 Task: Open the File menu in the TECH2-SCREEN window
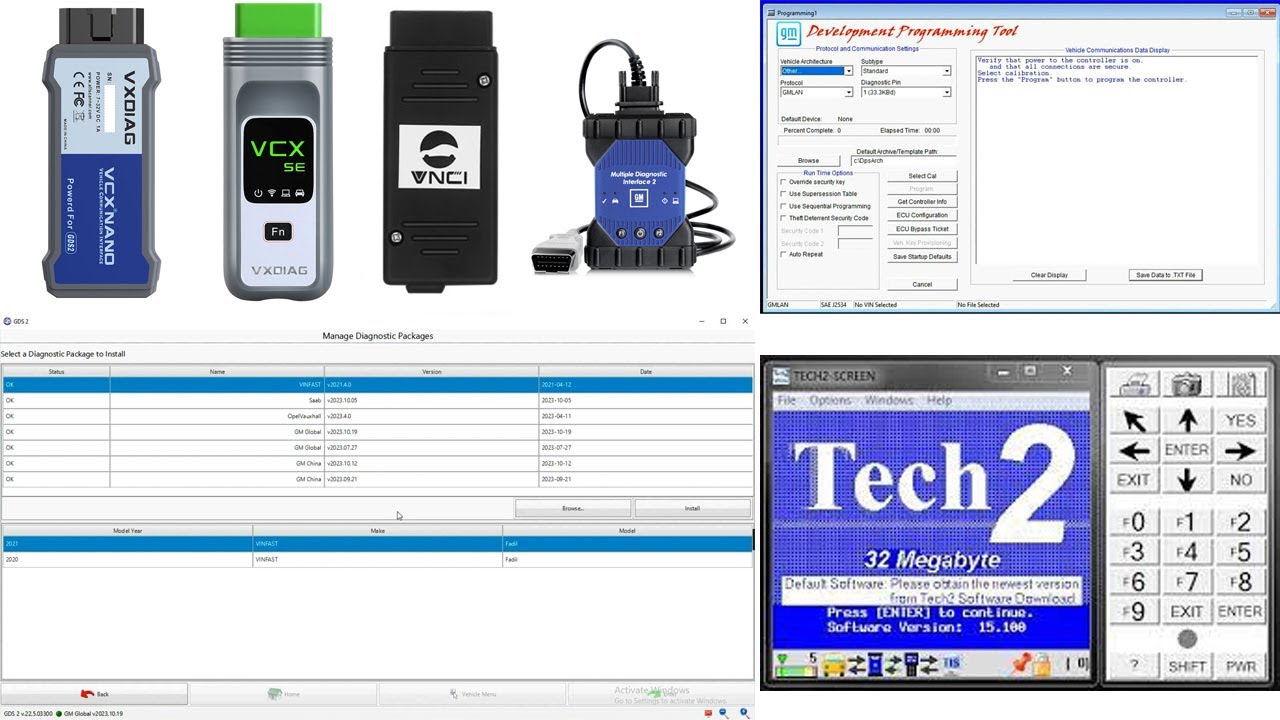(x=787, y=400)
